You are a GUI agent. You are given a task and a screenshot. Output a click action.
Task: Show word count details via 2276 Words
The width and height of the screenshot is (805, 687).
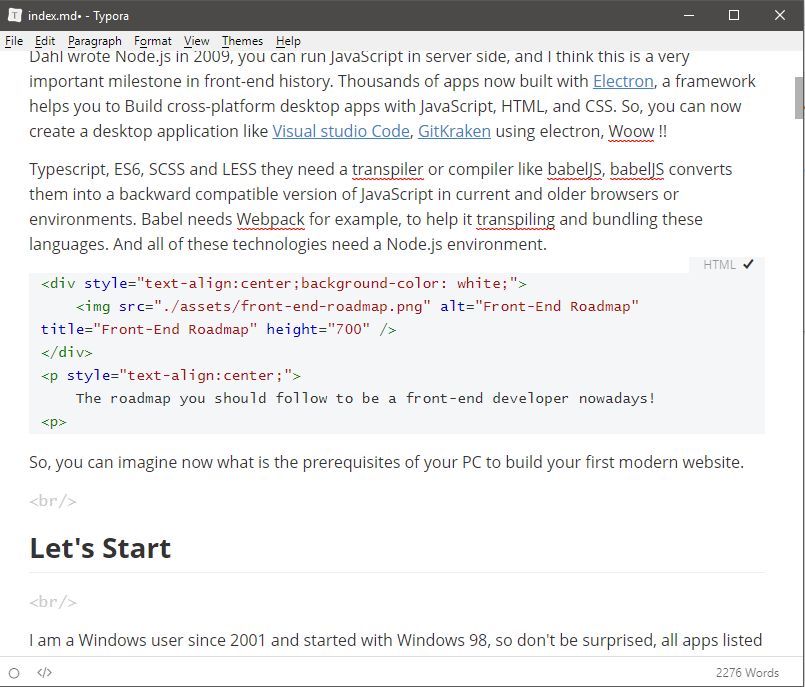[x=747, y=673]
